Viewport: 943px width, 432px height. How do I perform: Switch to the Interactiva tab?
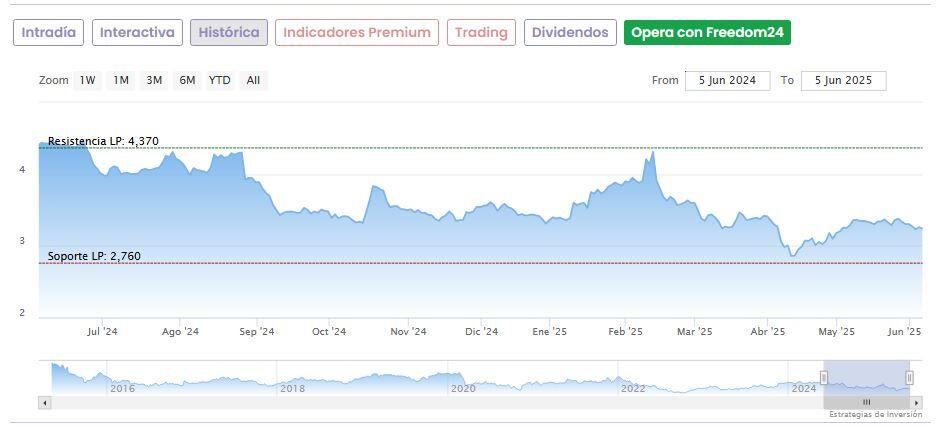(138, 33)
